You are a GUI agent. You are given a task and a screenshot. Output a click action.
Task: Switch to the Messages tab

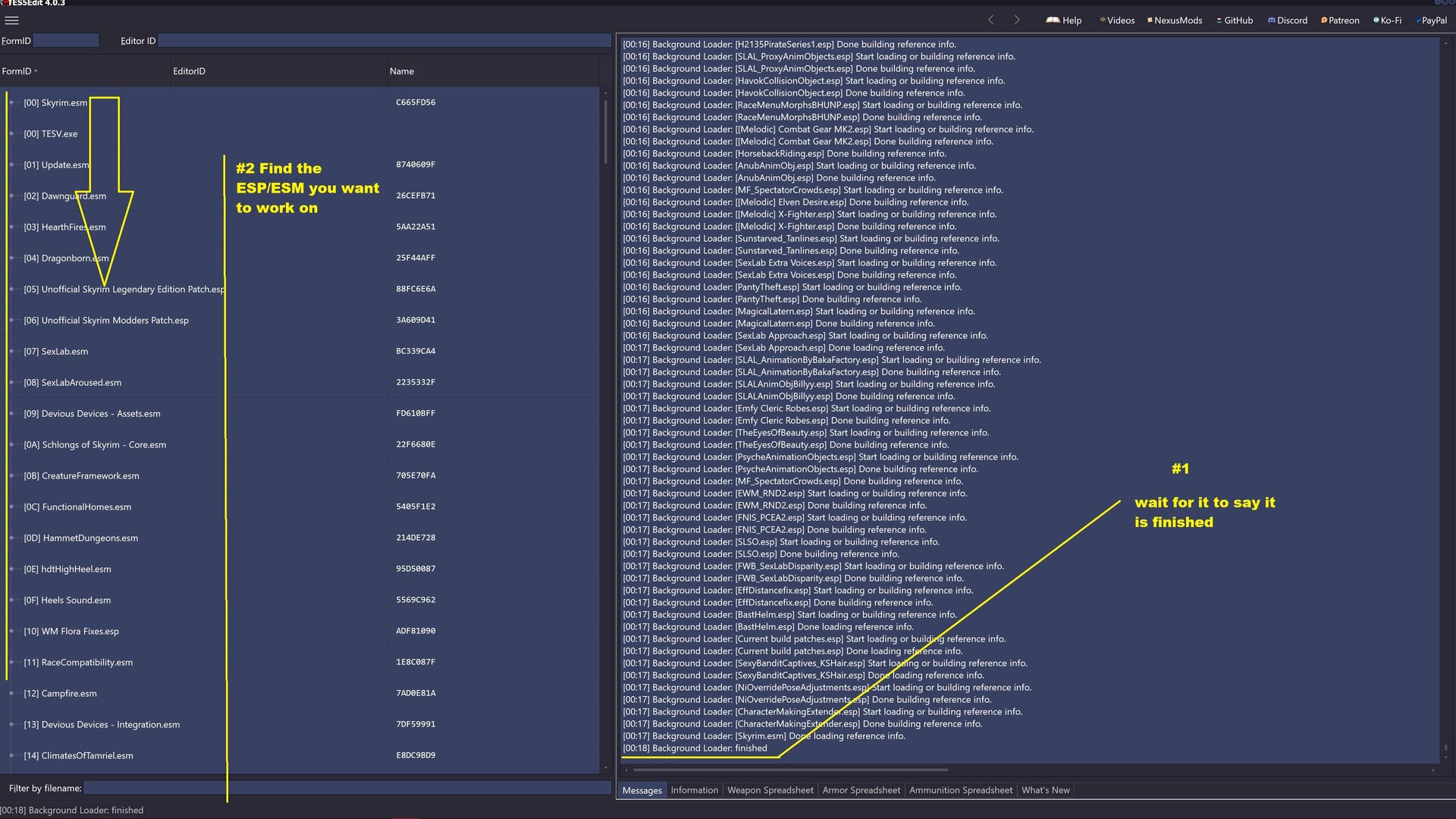642,790
